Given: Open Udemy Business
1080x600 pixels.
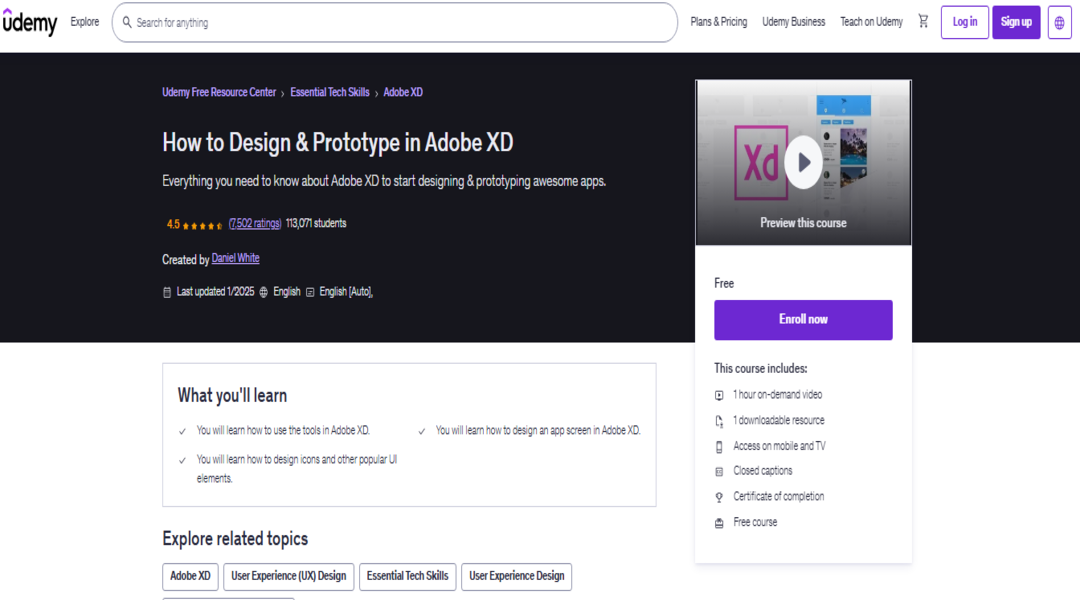Looking at the screenshot, I should pos(793,22).
